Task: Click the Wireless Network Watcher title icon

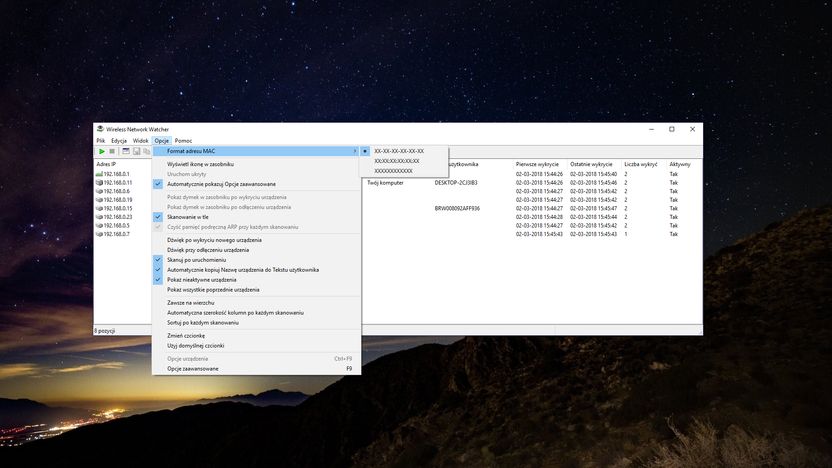Action: click(100, 129)
